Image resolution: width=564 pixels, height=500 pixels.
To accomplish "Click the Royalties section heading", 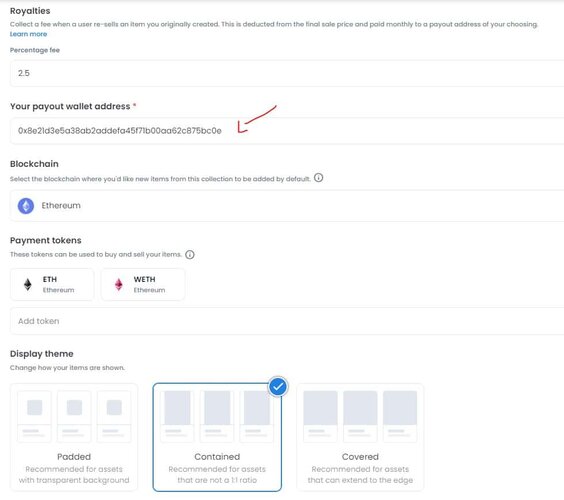I will pos(30,11).
